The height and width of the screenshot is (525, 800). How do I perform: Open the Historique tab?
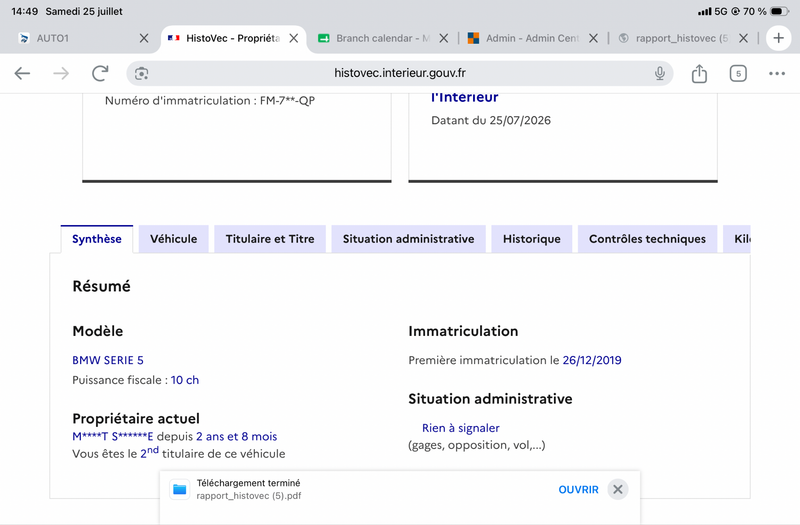point(532,239)
